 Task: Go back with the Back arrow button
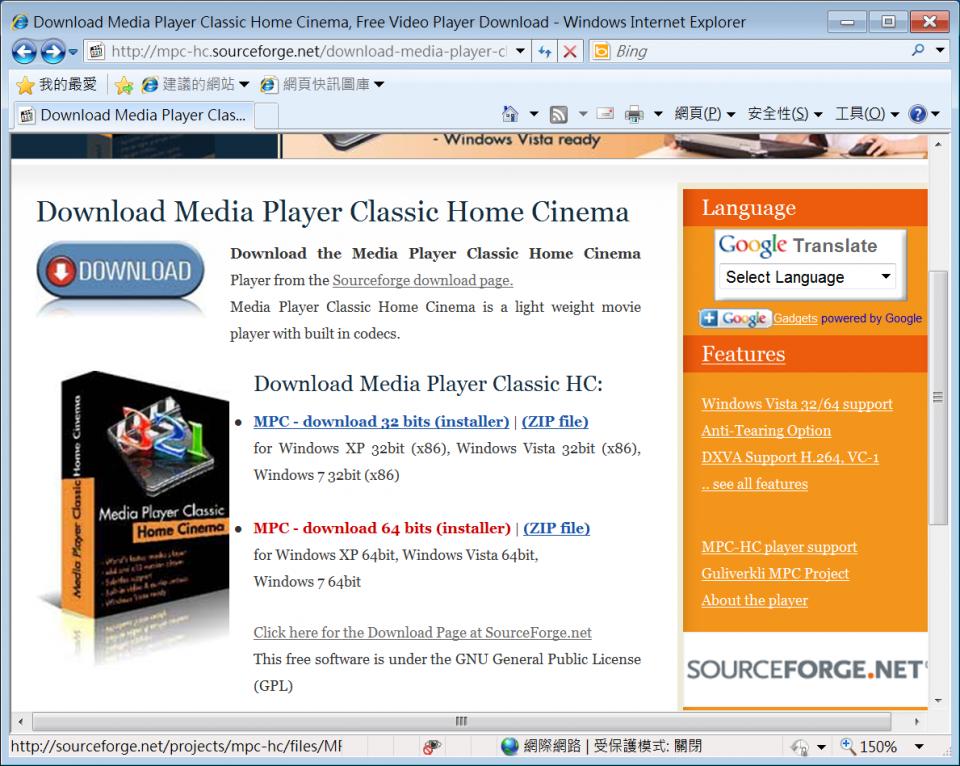pyautogui.click(x=24, y=51)
